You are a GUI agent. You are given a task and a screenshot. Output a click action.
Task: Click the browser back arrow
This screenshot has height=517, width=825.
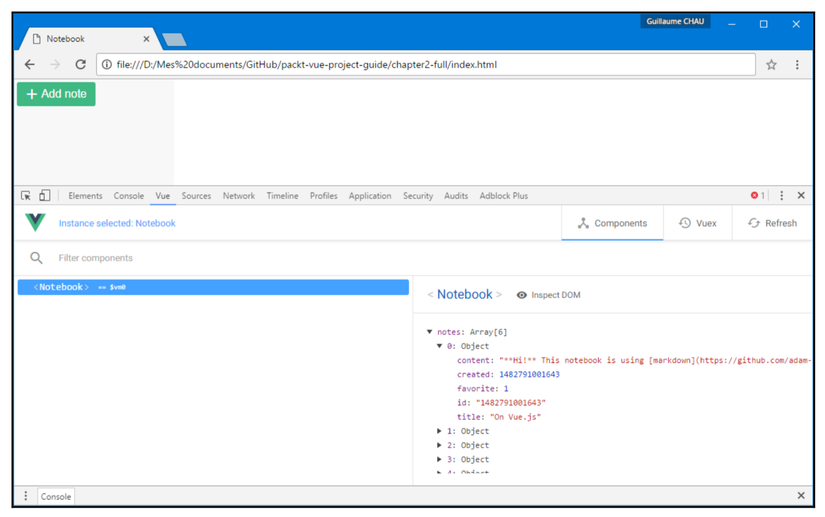pos(30,65)
